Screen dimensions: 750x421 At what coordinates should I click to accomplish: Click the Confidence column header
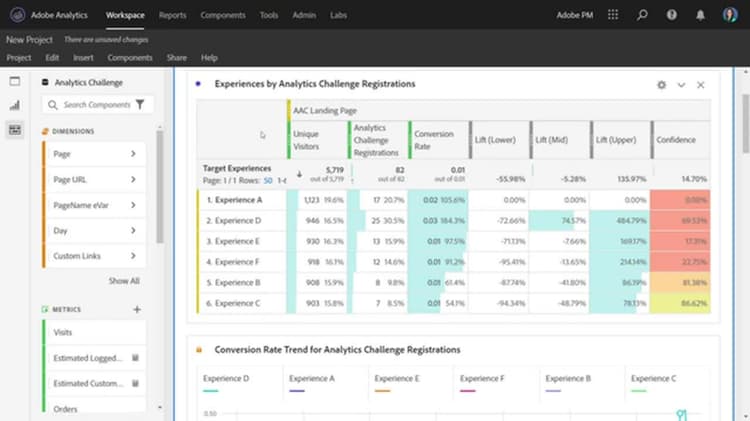(681, 140)
